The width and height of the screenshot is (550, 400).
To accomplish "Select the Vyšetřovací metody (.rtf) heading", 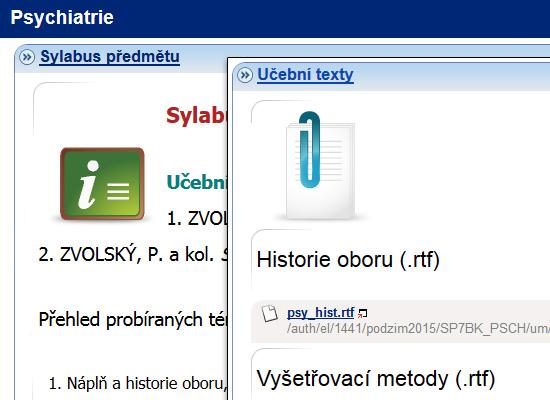I will (376, 379).
